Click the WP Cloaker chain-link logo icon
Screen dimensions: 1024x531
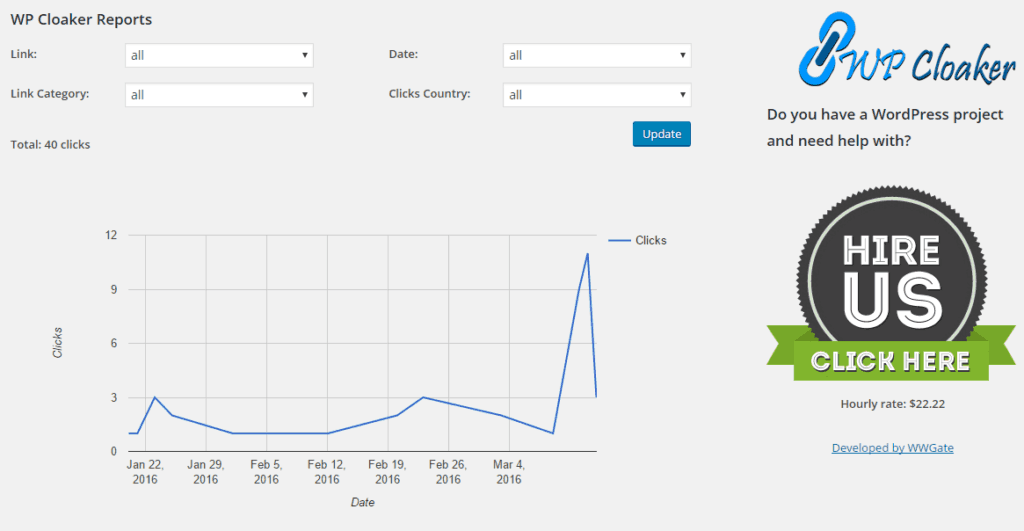(826, 48)
